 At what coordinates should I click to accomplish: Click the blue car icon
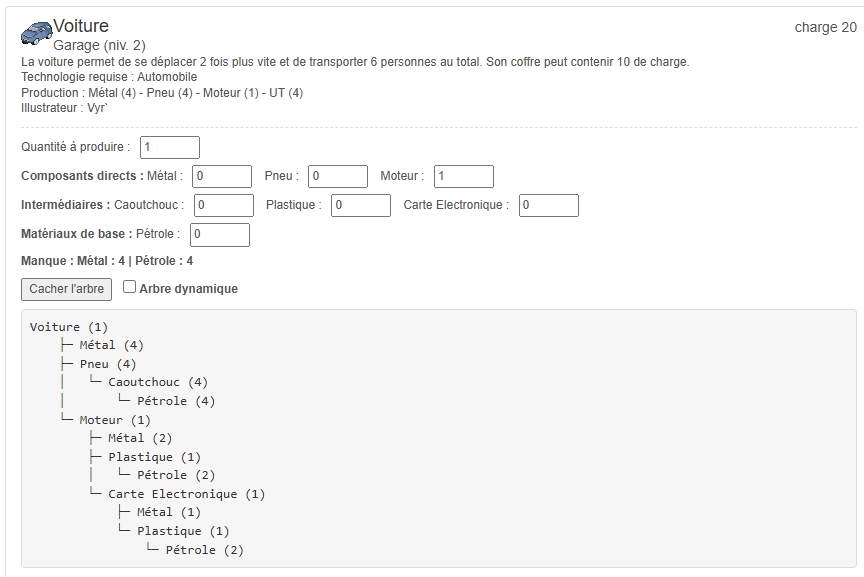click(36, 34)
